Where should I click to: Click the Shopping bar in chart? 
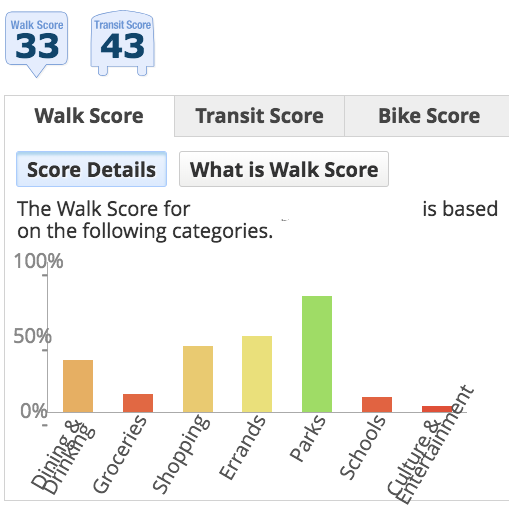click(x=198, y=379)
